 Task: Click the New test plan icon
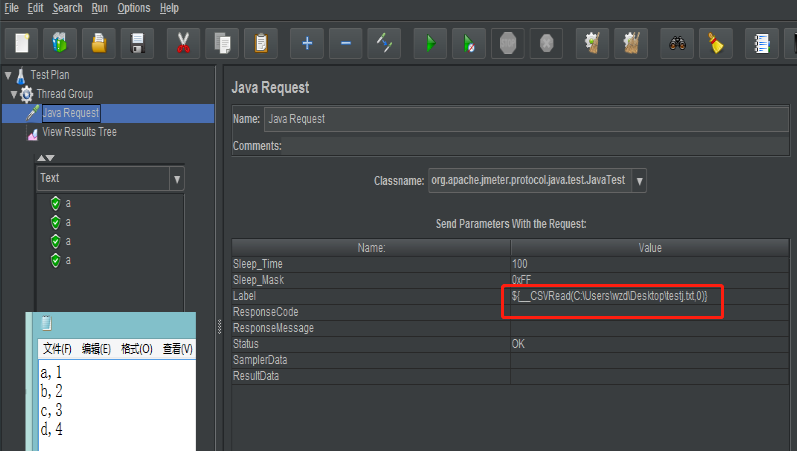22,43
